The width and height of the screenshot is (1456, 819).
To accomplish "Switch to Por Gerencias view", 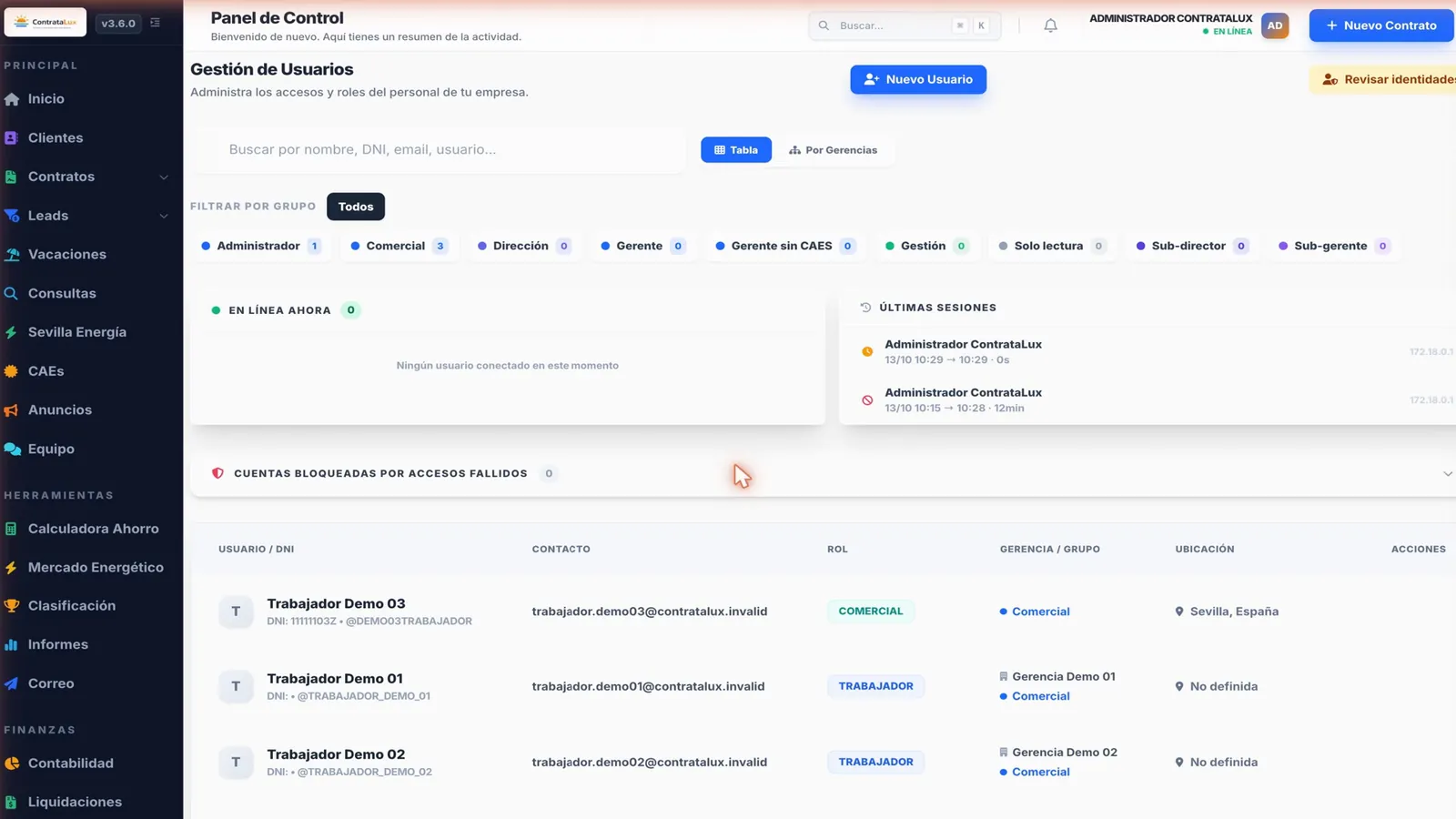I will (x=833, y=150).
